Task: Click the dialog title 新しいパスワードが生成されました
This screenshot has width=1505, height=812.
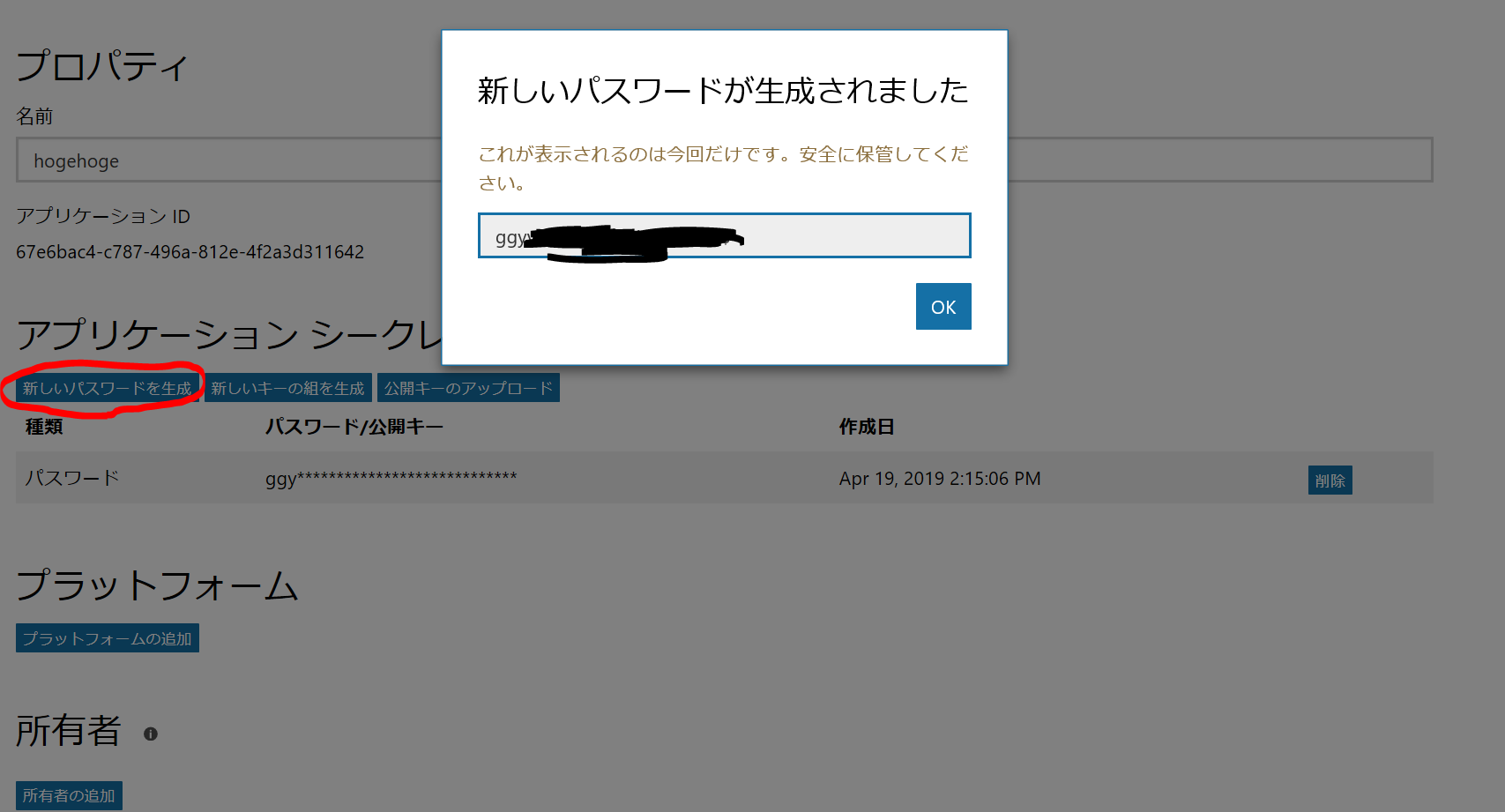Action: (722, 89)
